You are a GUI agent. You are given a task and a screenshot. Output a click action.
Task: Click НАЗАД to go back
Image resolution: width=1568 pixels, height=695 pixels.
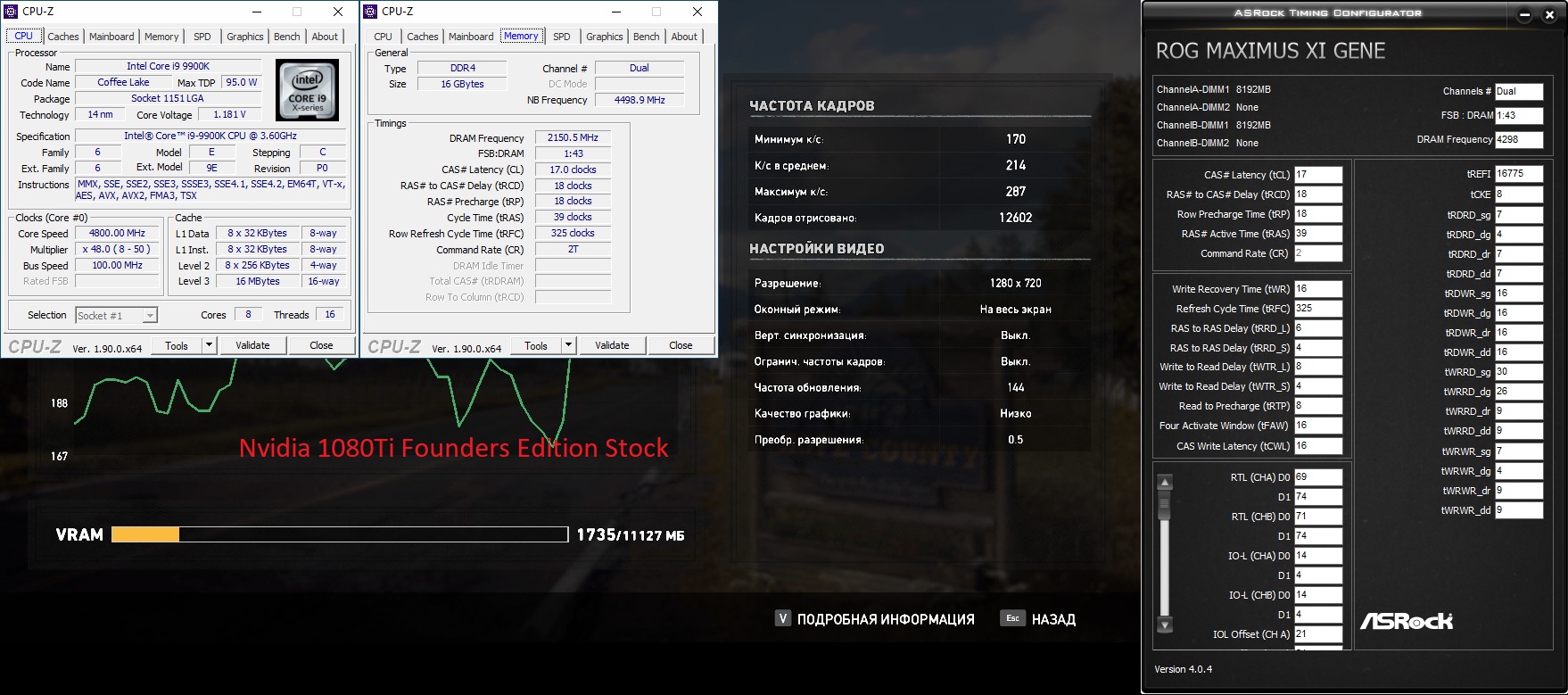(1053, 619)
